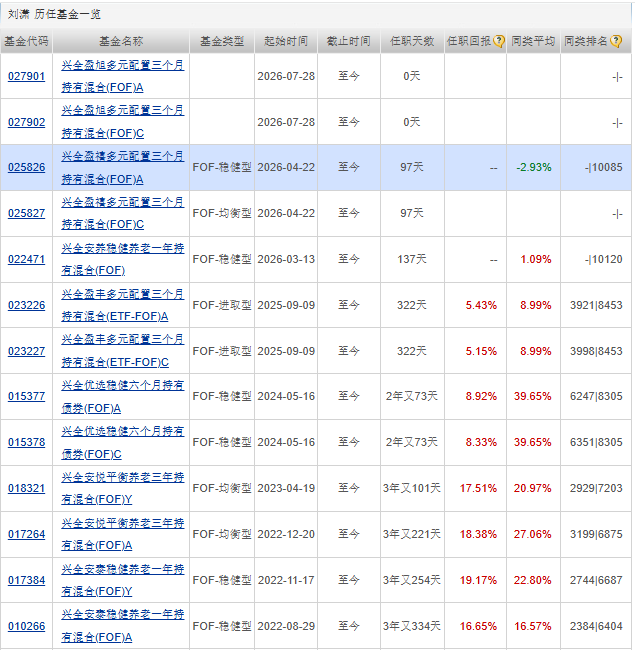Open fund name link in row 018321
This screenshot has width=635, height=650.
coord(123,488)
